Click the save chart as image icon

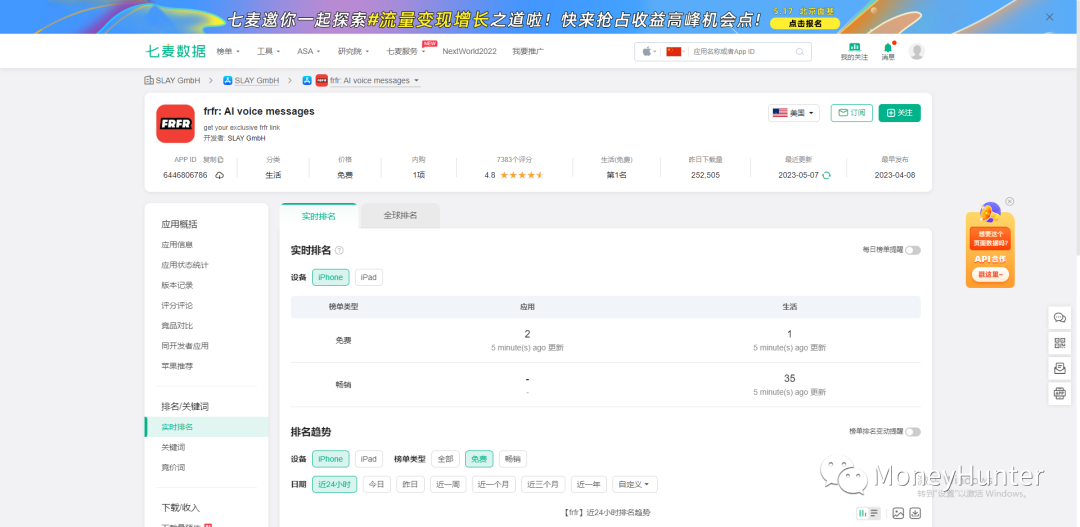[898, 513]
